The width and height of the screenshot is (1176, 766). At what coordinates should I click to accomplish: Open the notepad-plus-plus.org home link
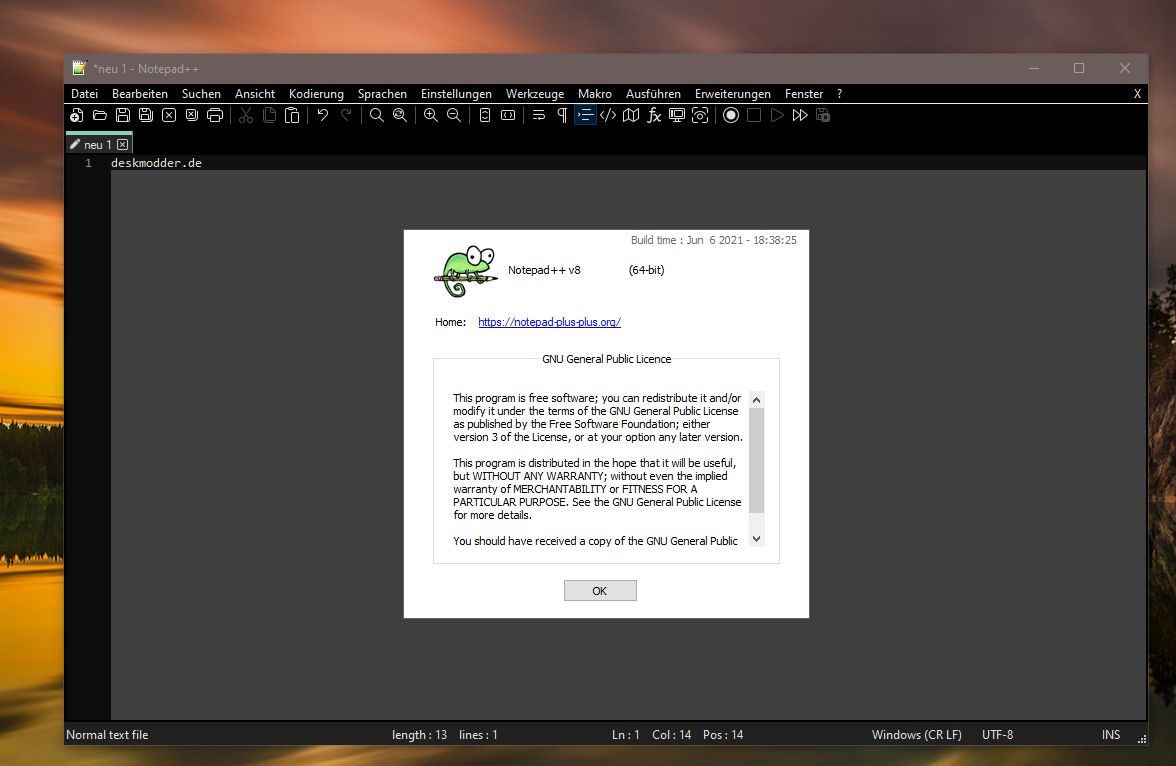pyautogui.click(x=549, y=322)
